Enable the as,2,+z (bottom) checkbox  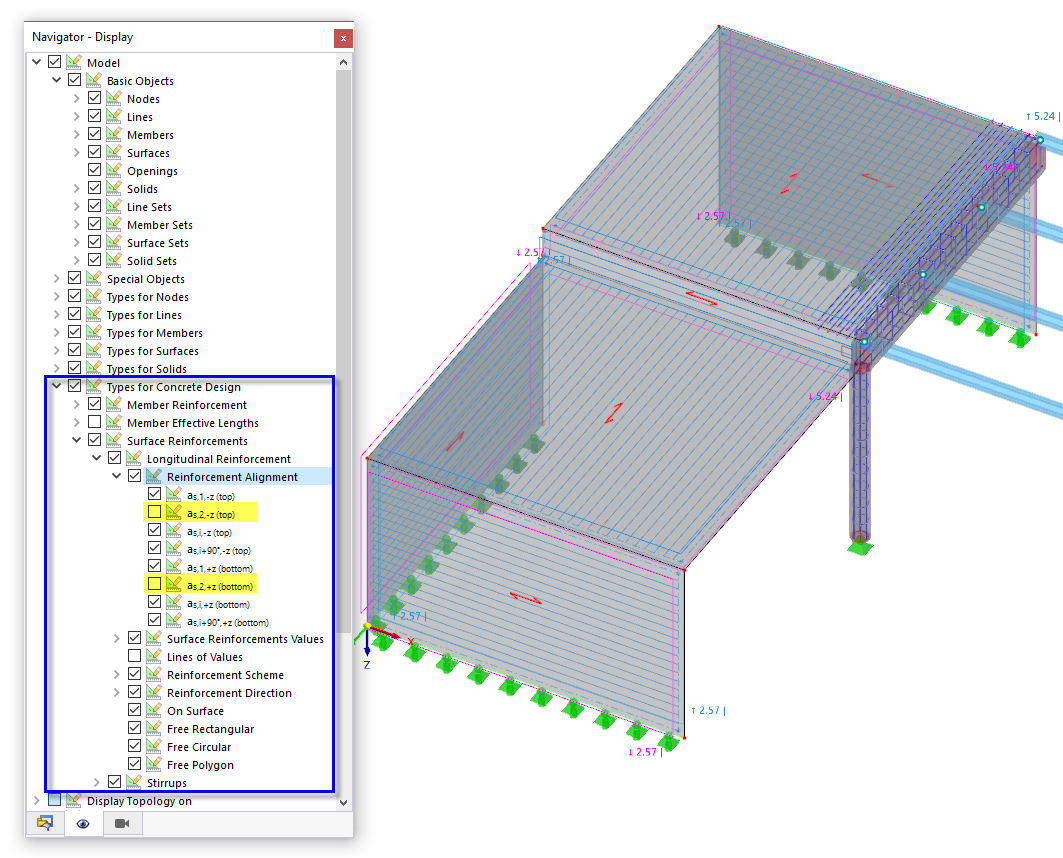155,584
